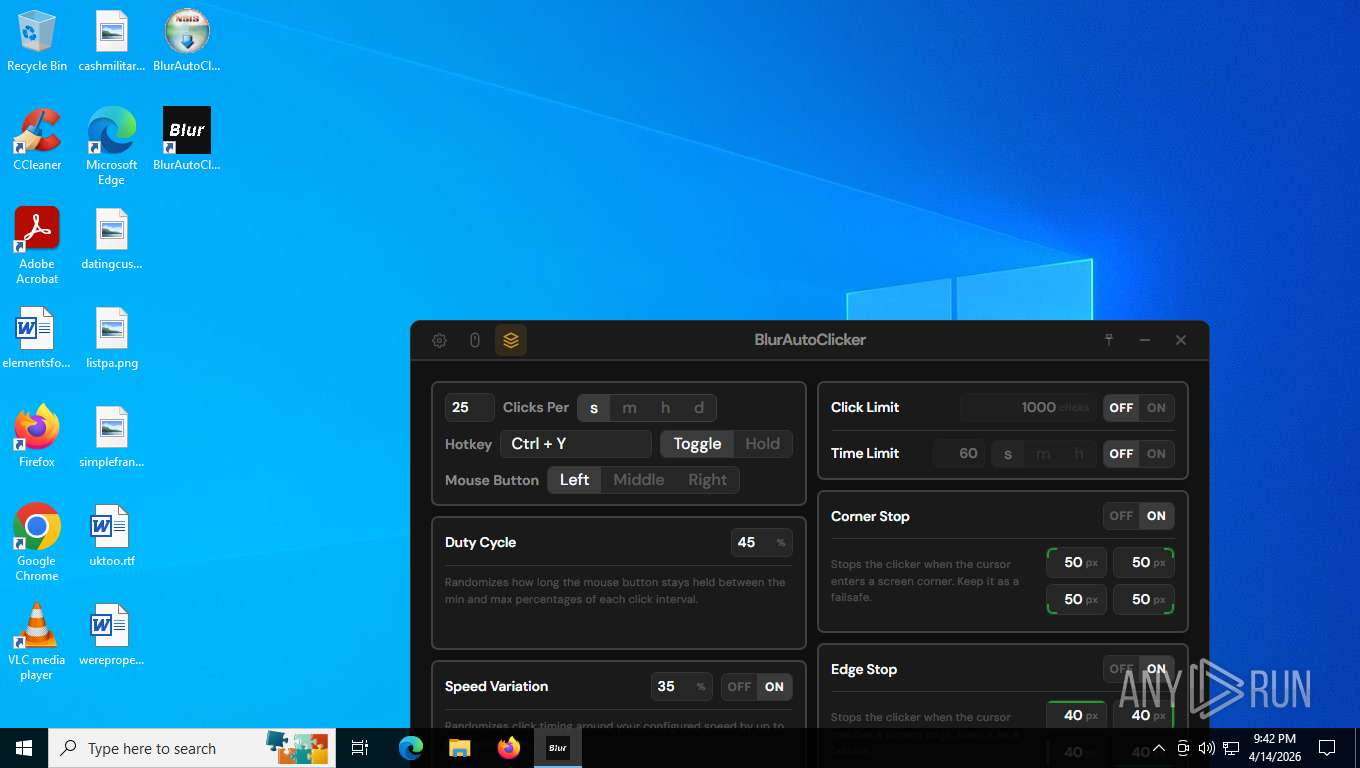This screenshot has width=1360, height=768.
Task: Select VLC media player shortcut
Action: click(37, 642)
